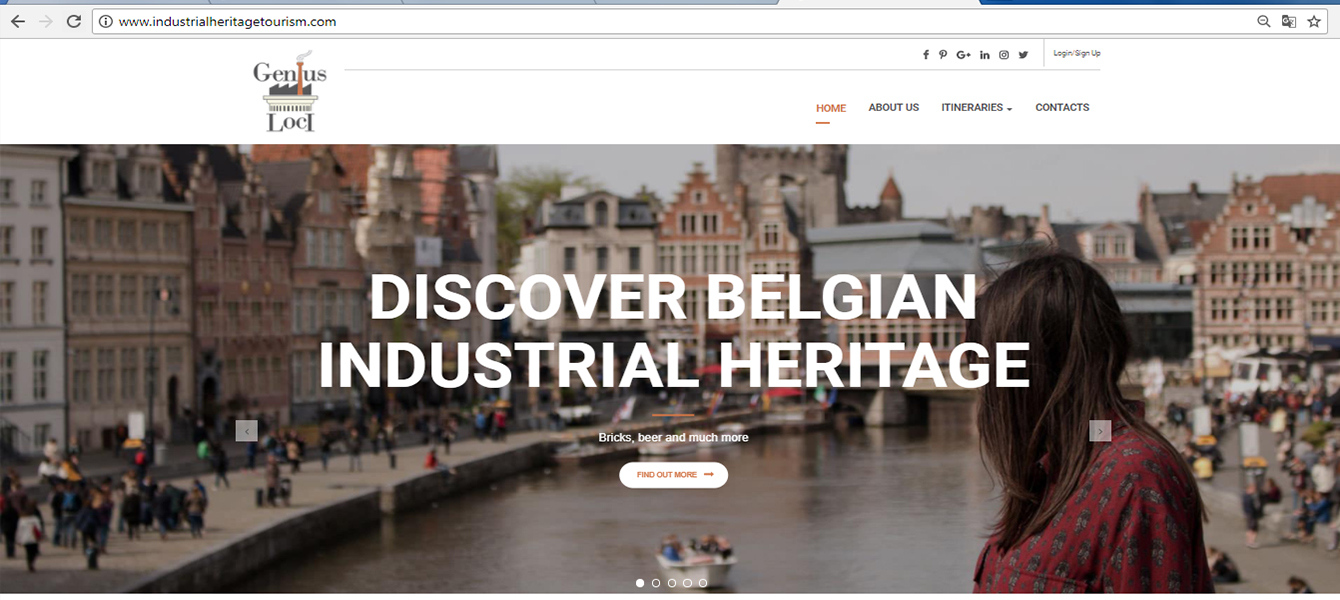Image resolution: width=1340 pixels, height=600 pixels.
Task: Bookmark the page with the star icon
Action: pos(1314,21)
